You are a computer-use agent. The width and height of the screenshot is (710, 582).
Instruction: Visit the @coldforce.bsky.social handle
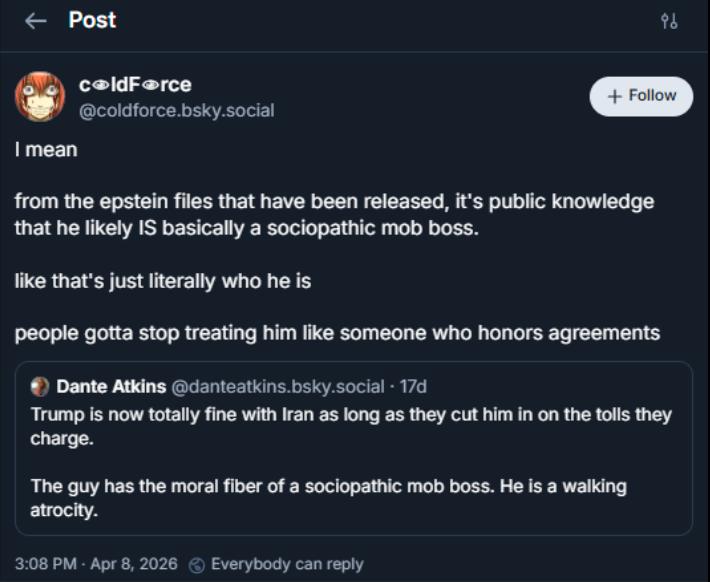(176, 110)
